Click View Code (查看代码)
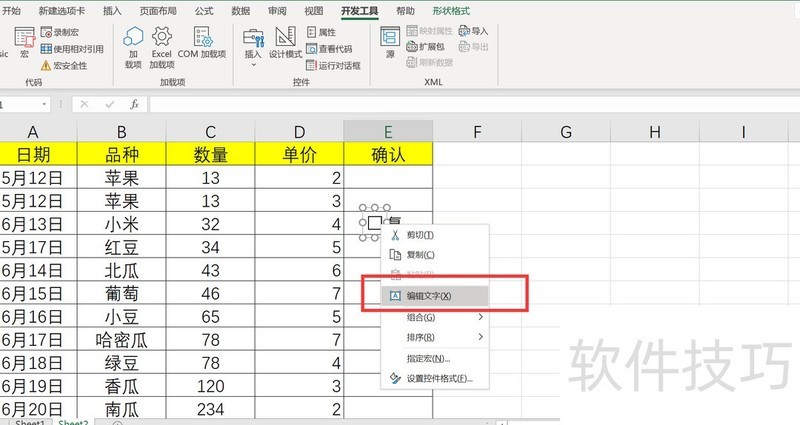Viewport: 800px width, 425px height. [x=330, y=49]
